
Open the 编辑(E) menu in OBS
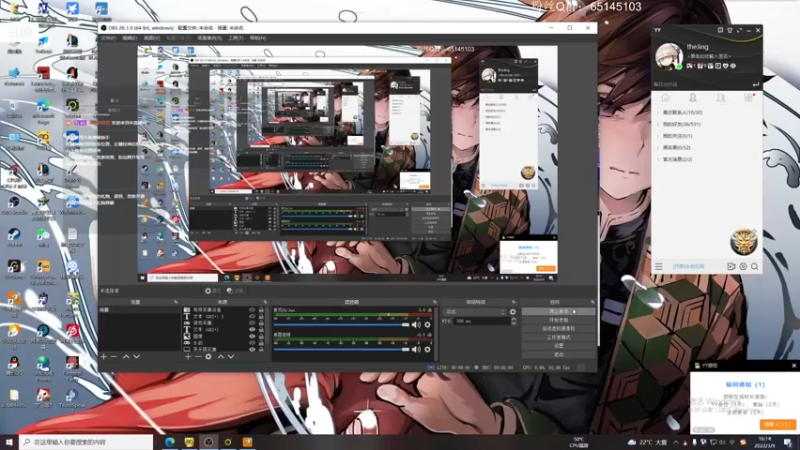coord(130,38)
